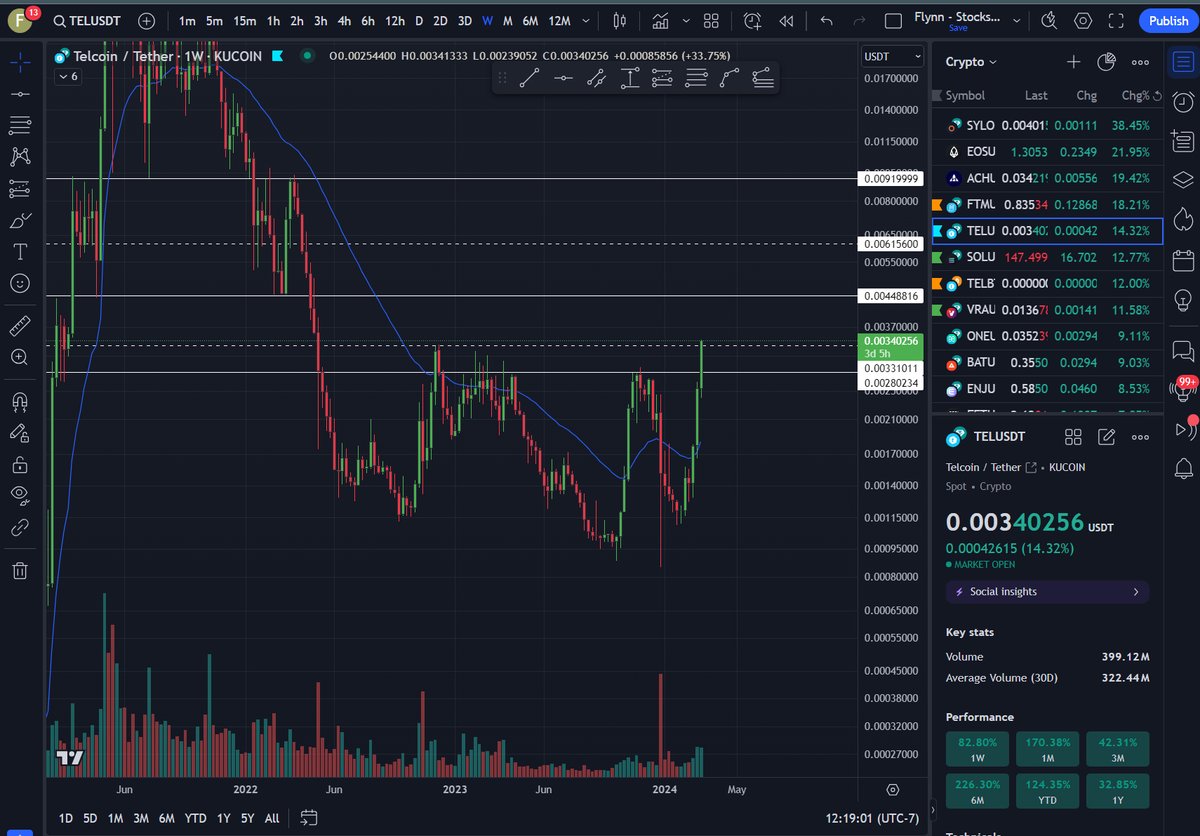Open notifications bell panel
Image resolution: width=1200 pixels, height=836 pixels.
[x=1183, y=466]
